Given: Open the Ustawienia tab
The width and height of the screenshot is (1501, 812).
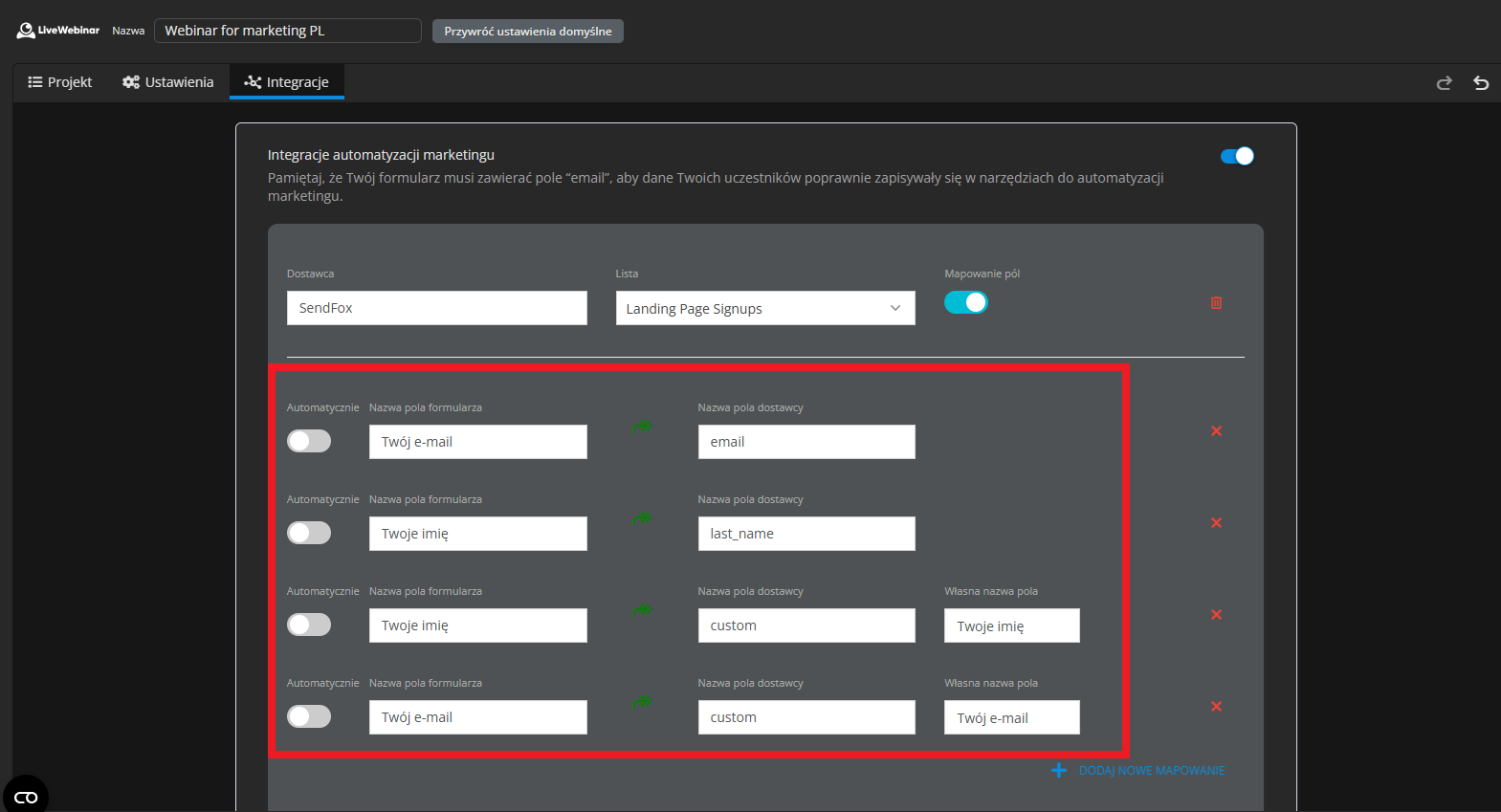Looking at the screenshot, I should [x=168, y=82].
